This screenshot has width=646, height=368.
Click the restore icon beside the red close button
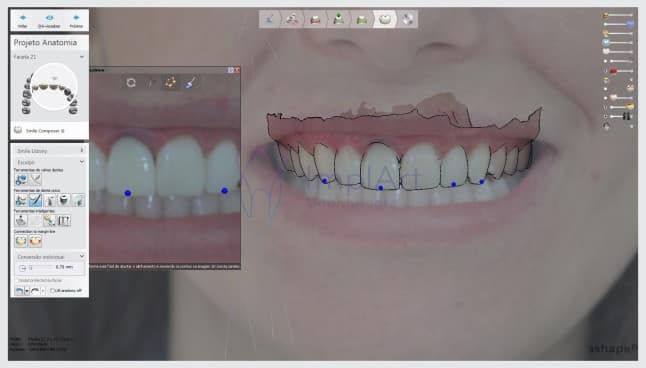(x=231, y=70)
